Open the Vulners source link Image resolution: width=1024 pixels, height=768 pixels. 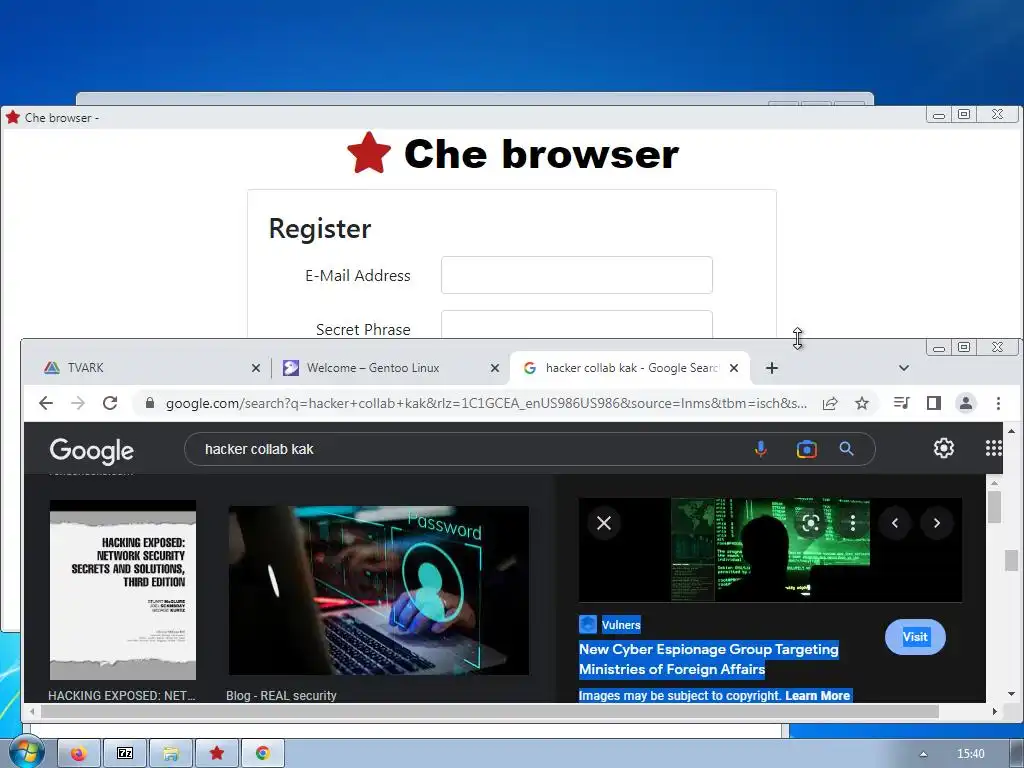[x=621, y=625]
